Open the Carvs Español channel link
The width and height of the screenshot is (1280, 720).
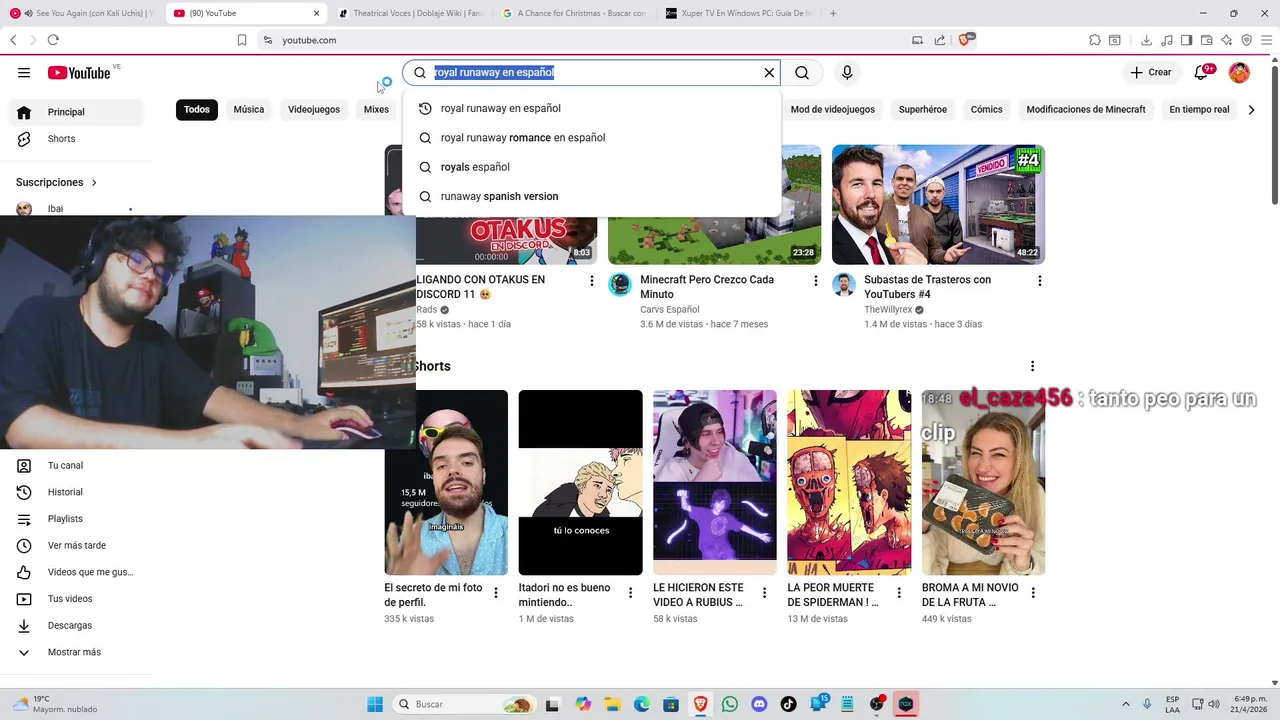click(670, 310)
